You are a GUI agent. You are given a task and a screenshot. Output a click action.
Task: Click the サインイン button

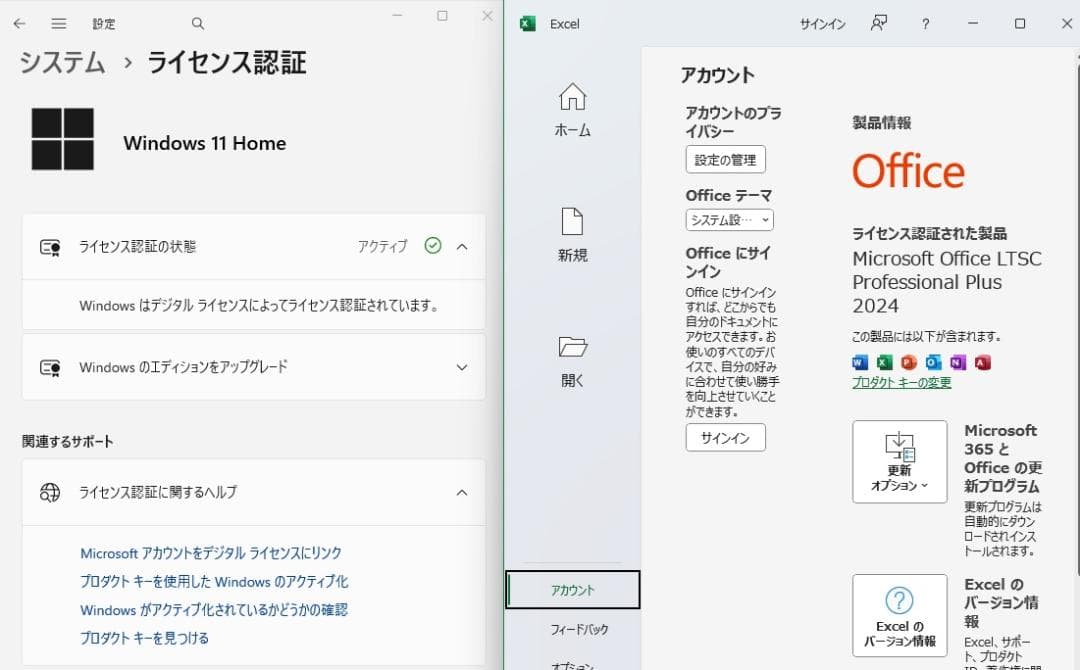pos(724,437)
